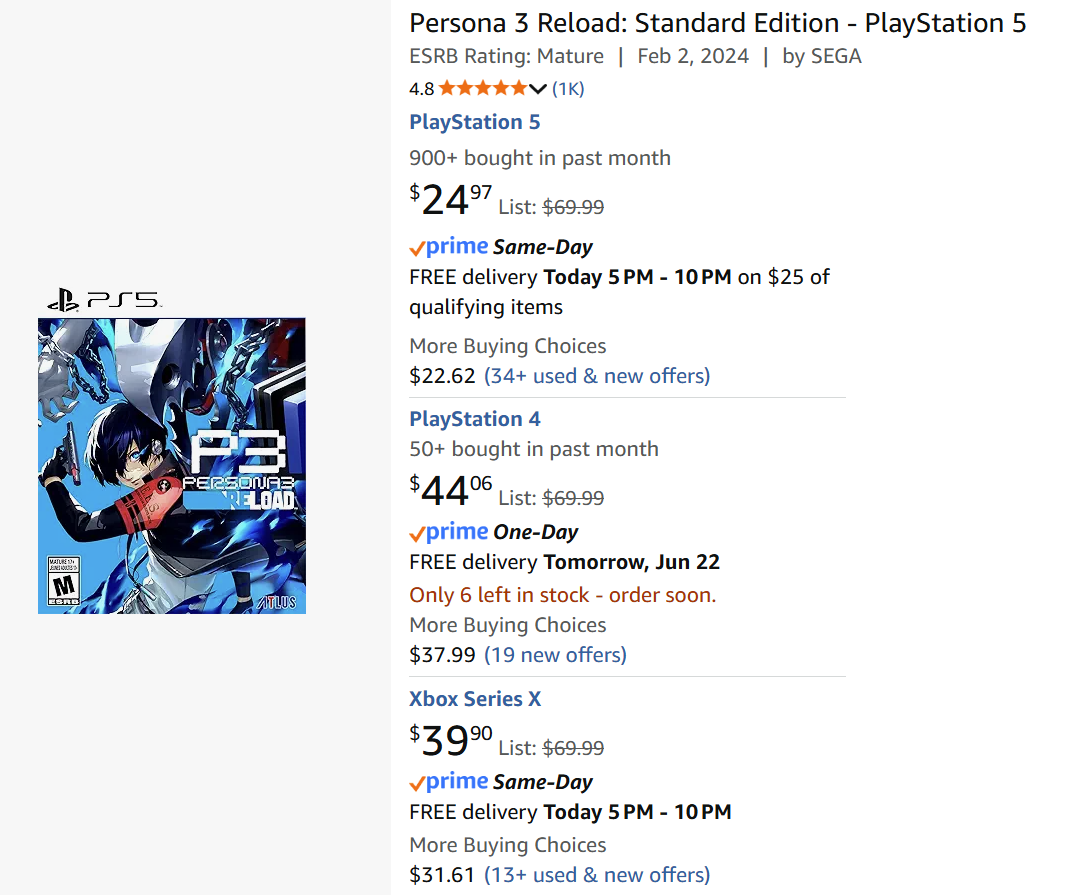Click the orange star rating icons
This screenshot has width=1090, height=895.
(483, 88)
